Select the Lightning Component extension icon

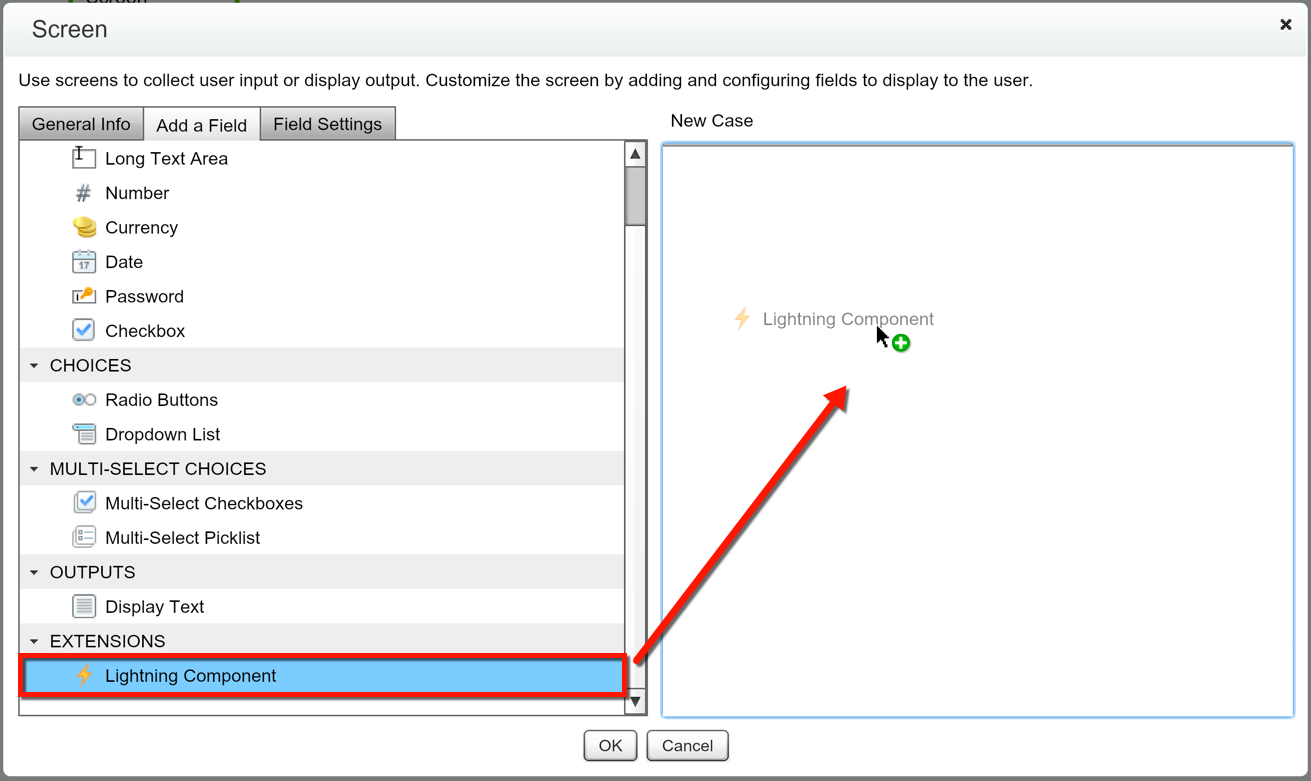[84, 675]
